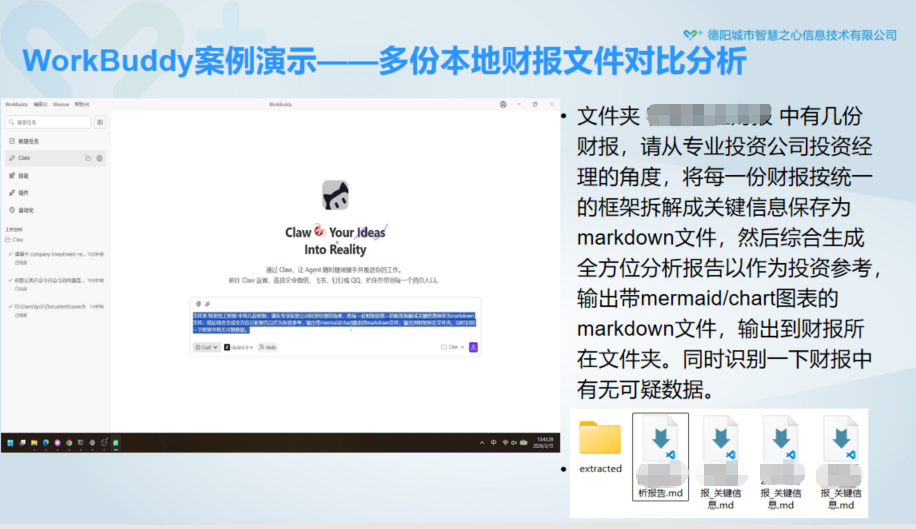Screen dimensions: 916x529
Task: Open the second completed task history entry
Action: (56, 284)
